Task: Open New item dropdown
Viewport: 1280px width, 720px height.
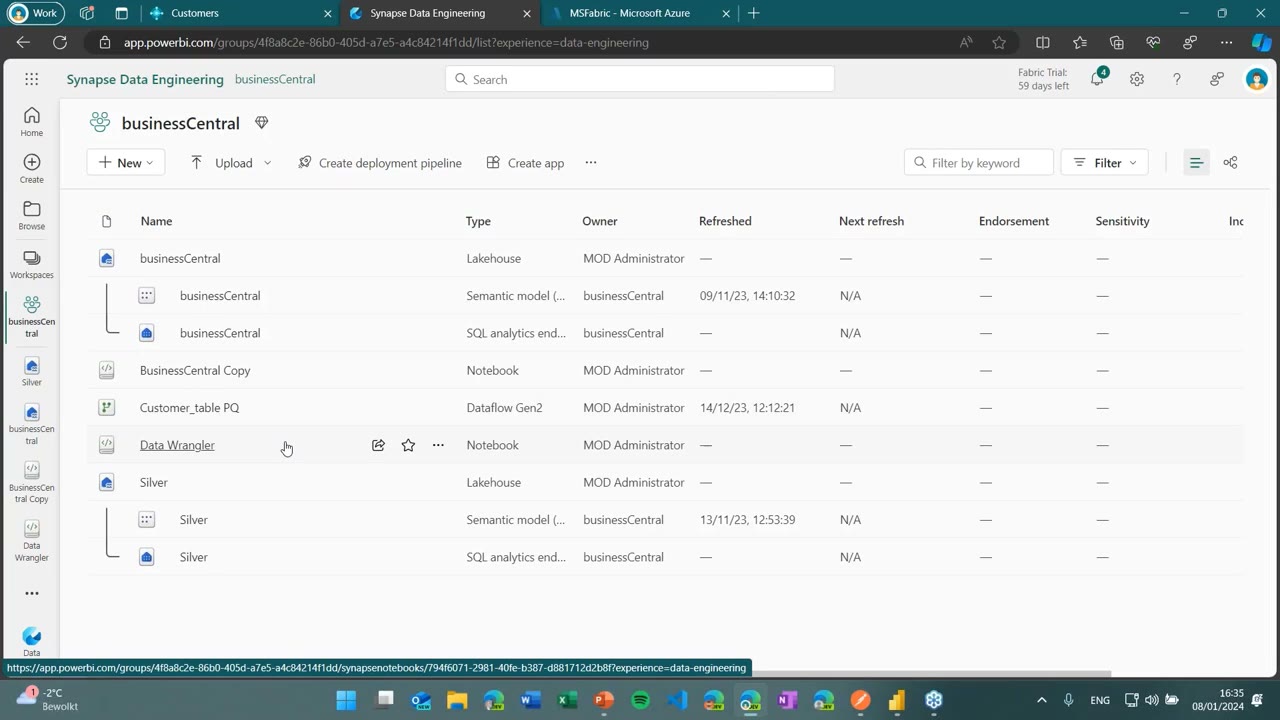Action: click(126, 162)
